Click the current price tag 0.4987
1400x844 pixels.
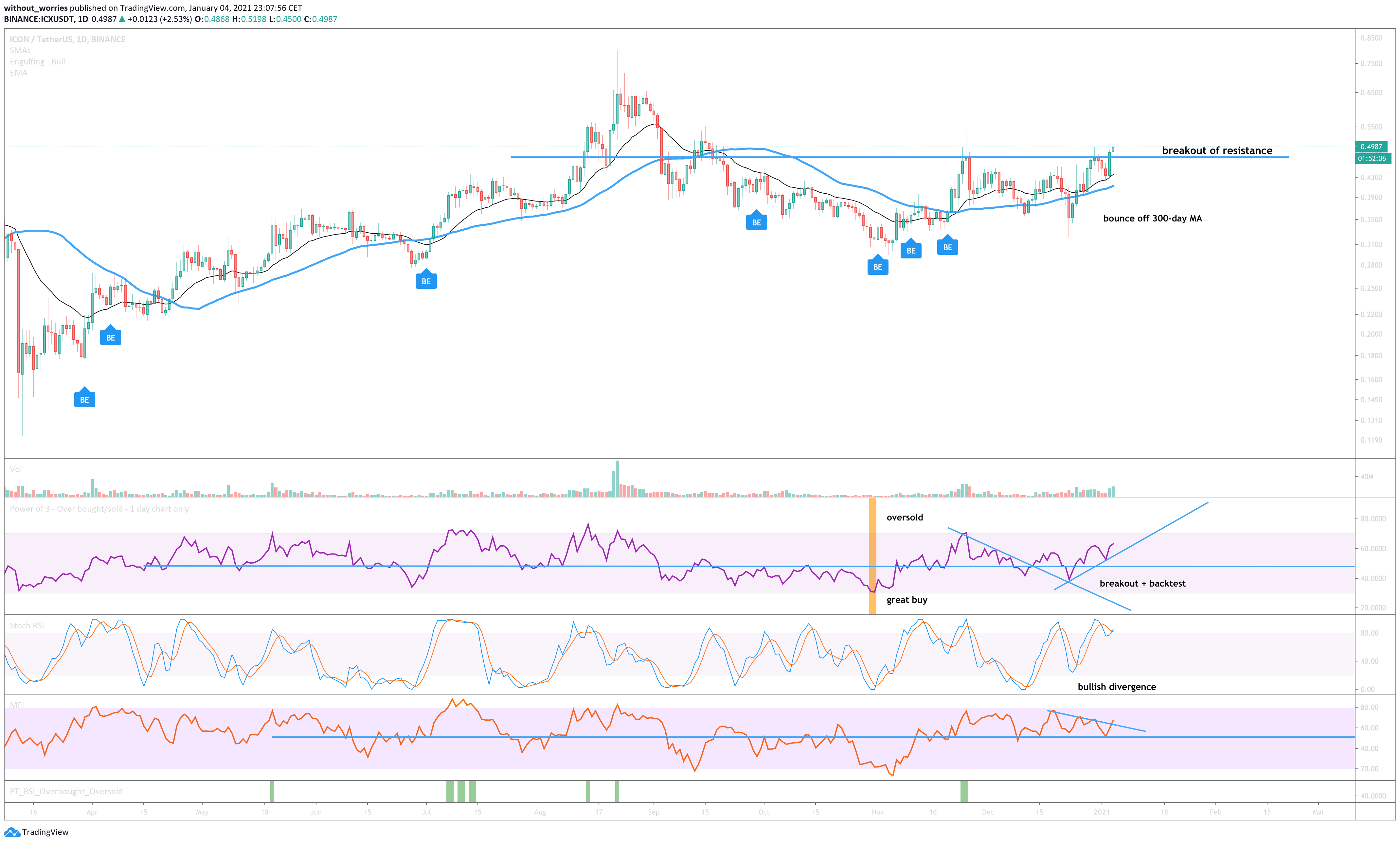click(1372, 147)
